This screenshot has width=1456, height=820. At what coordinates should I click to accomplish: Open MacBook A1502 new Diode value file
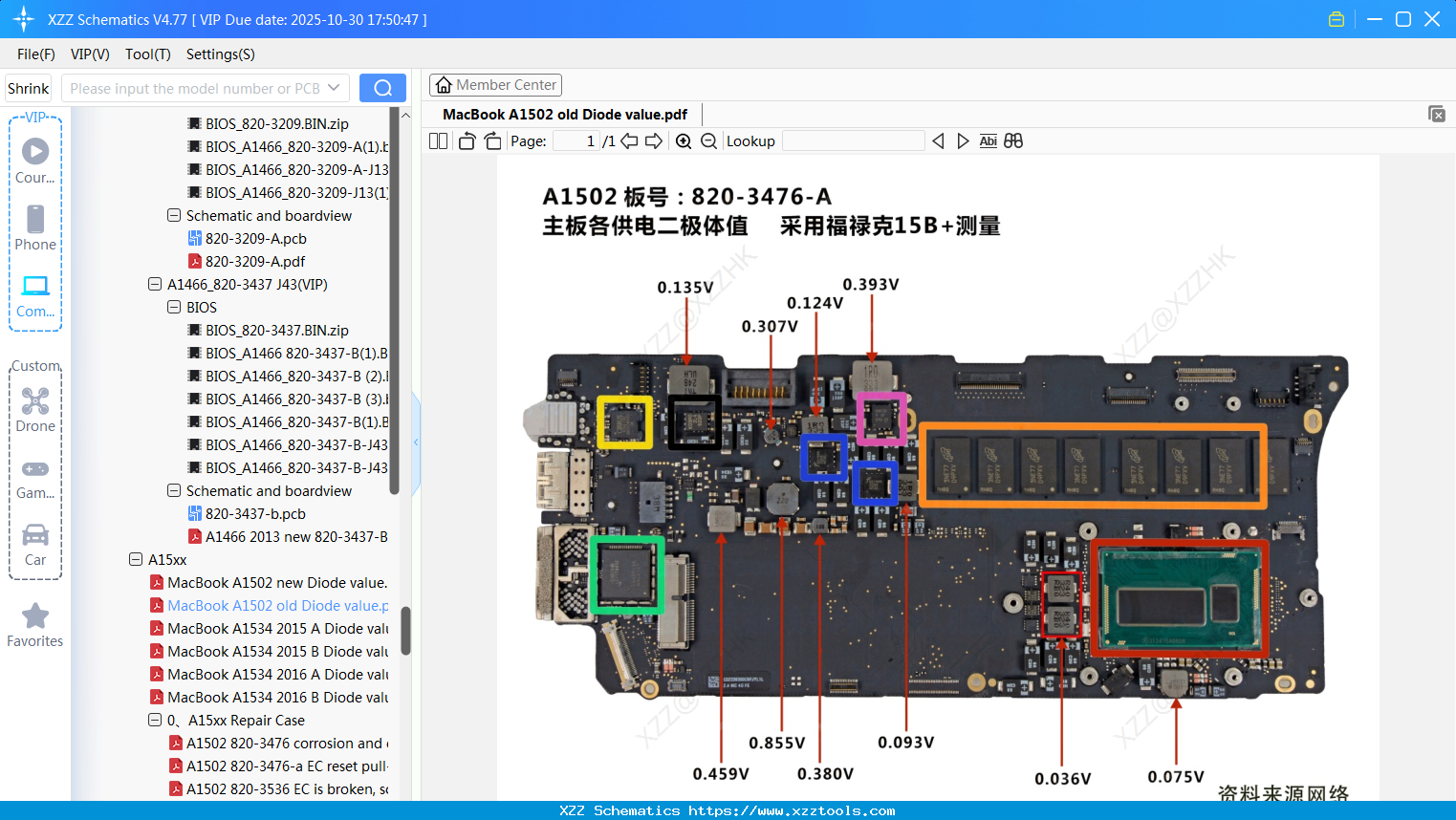[x=269, y=582]
